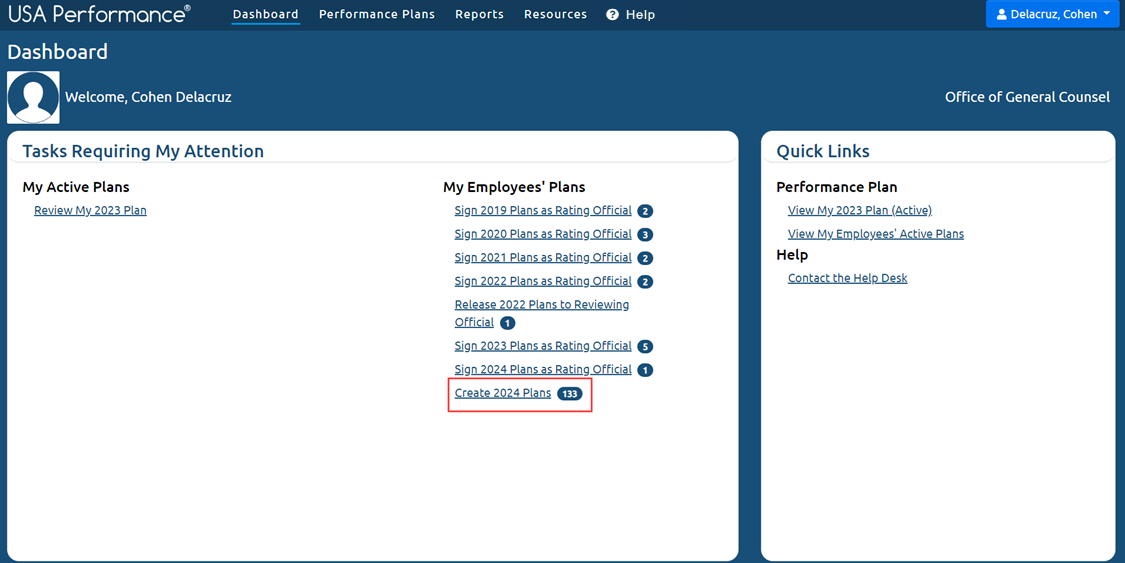
Task: Click the Dashboard page title
Action: click(57, 52)
